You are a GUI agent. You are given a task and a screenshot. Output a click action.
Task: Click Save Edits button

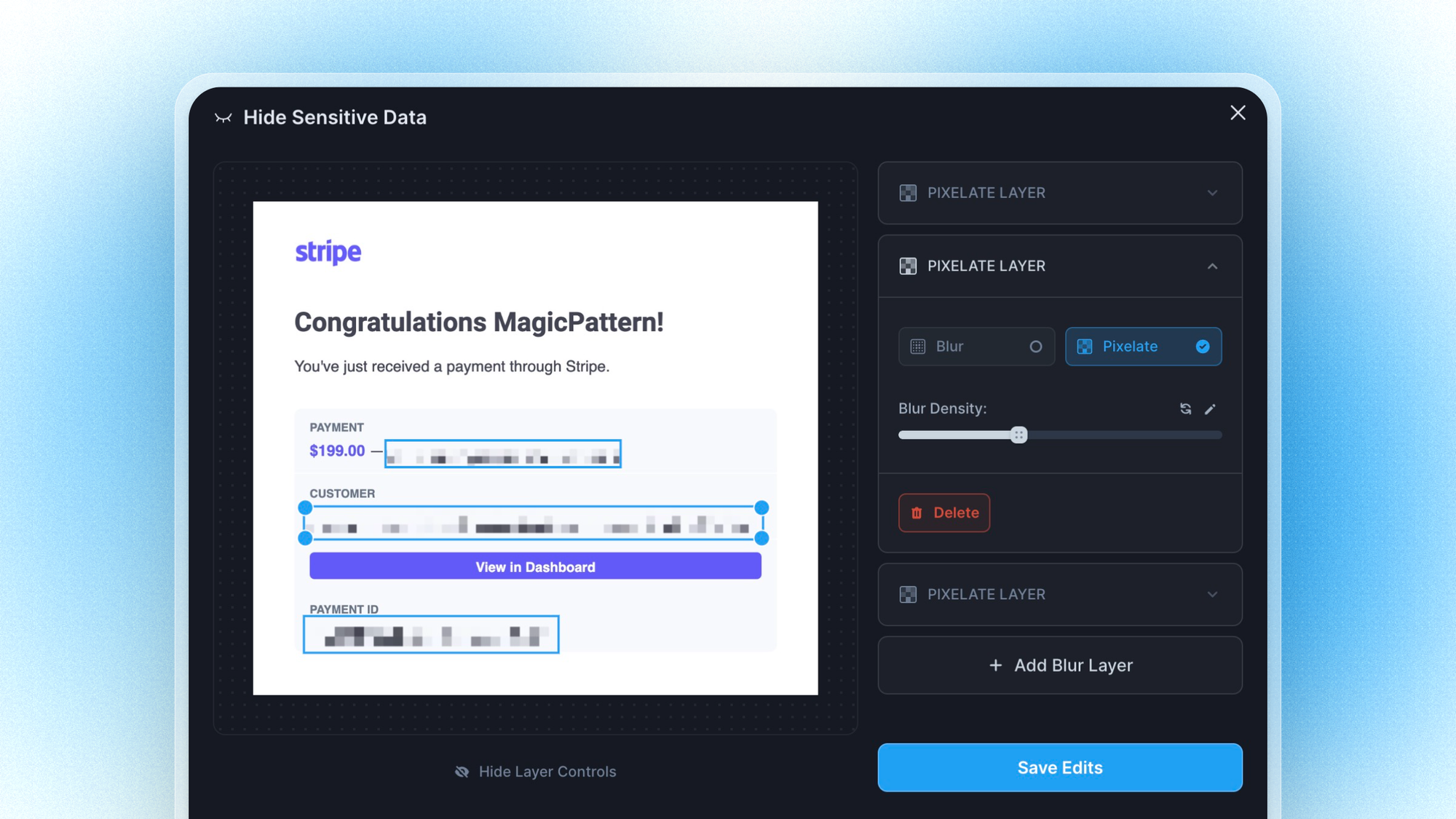pyautogui.click(x=1060, y=767)
